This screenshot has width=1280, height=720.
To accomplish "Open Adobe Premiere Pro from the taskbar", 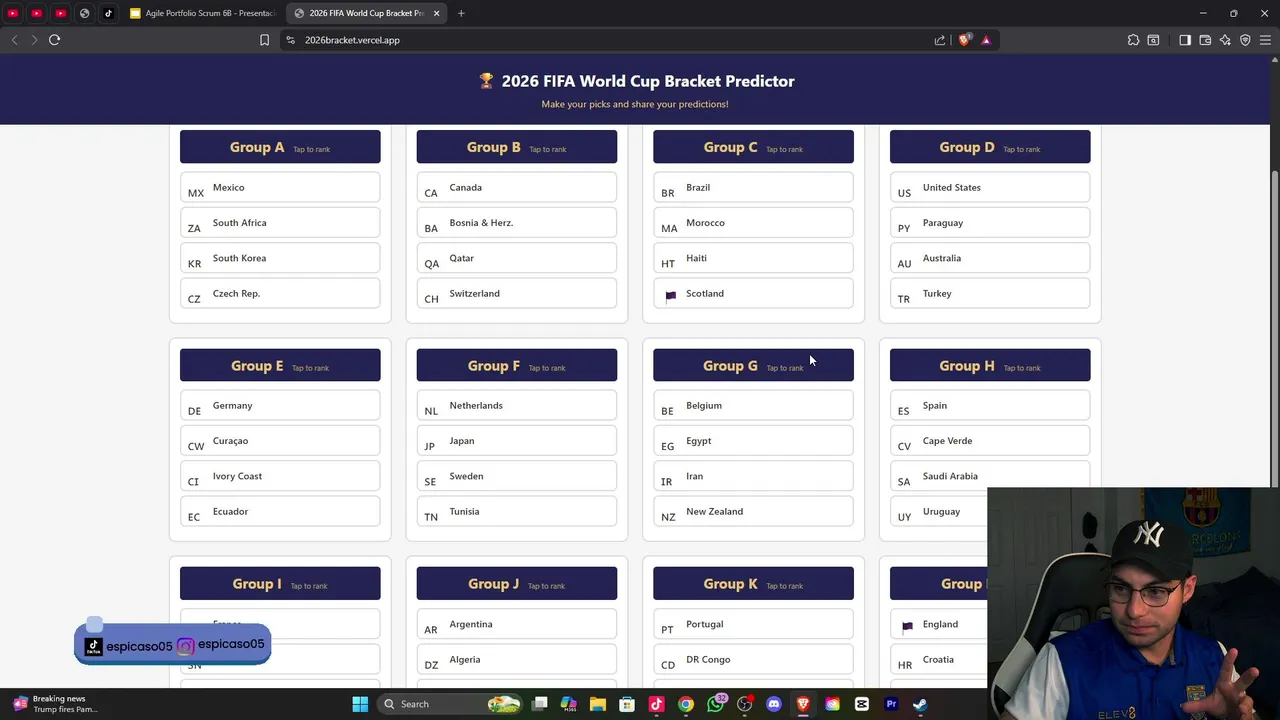I will pyautogui.click(x=891, y=704).
